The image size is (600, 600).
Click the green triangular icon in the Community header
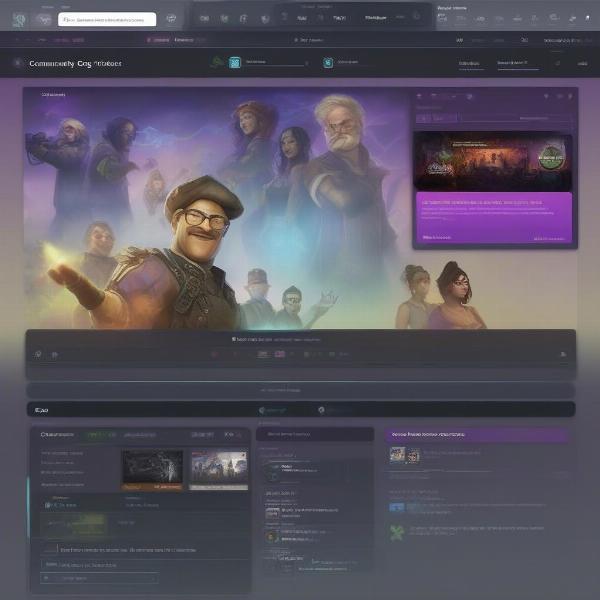(217, 62)
